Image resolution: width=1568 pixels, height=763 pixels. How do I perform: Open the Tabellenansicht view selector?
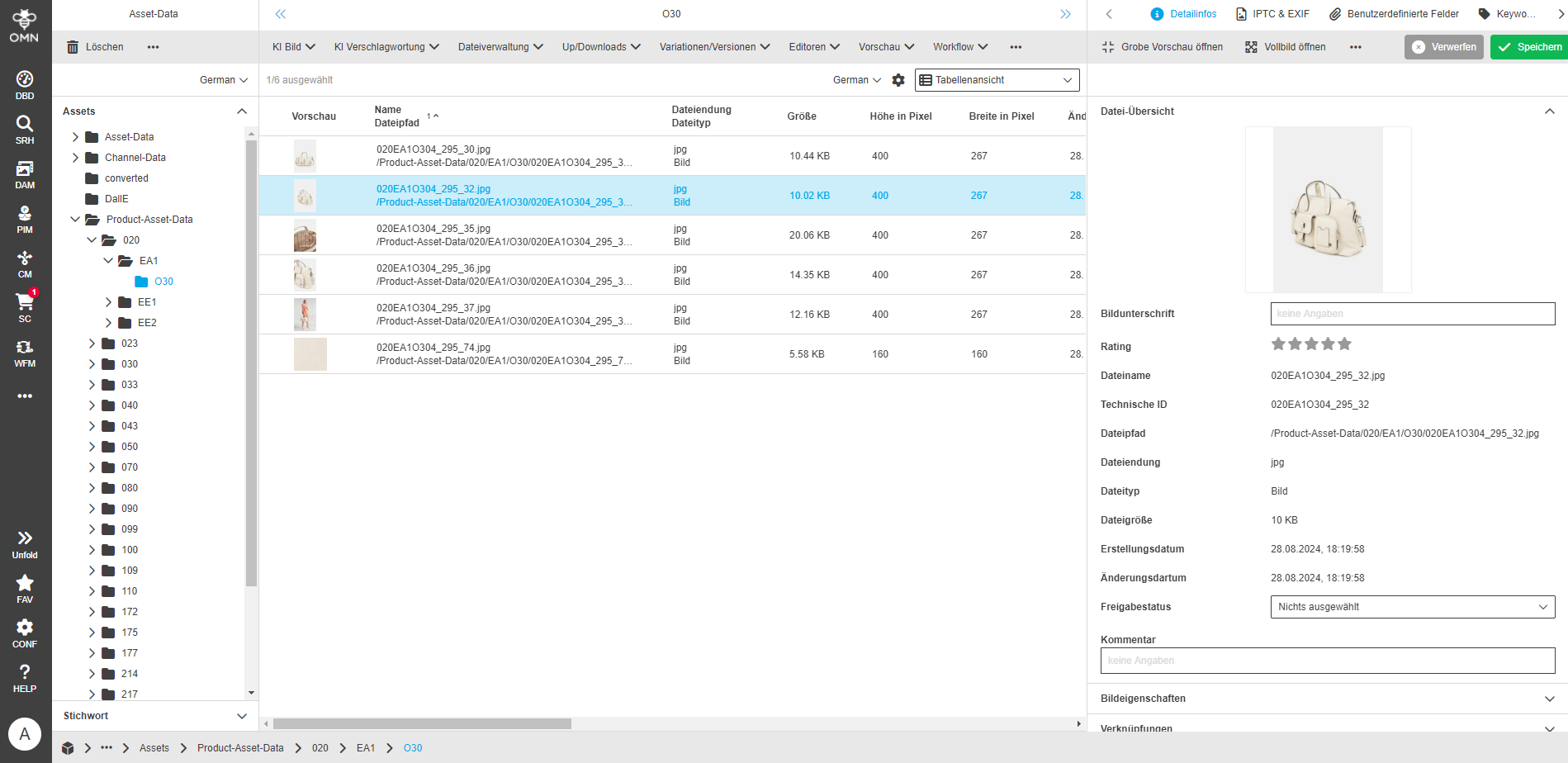(x=997, y=79)
